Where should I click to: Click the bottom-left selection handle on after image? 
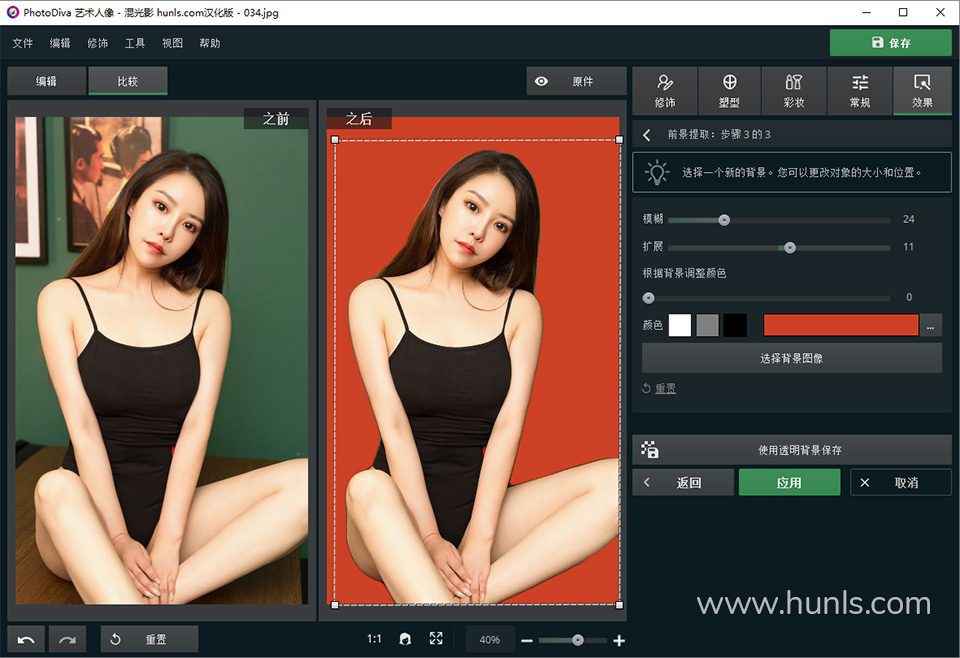pyautogui.click(x=335, y=605)
